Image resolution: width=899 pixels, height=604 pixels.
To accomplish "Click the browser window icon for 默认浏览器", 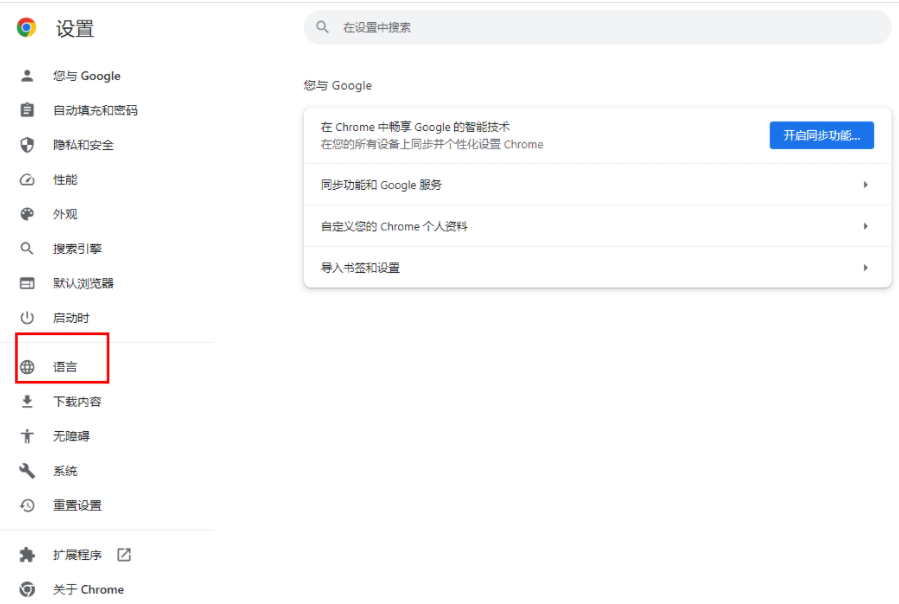I will 27,283.
